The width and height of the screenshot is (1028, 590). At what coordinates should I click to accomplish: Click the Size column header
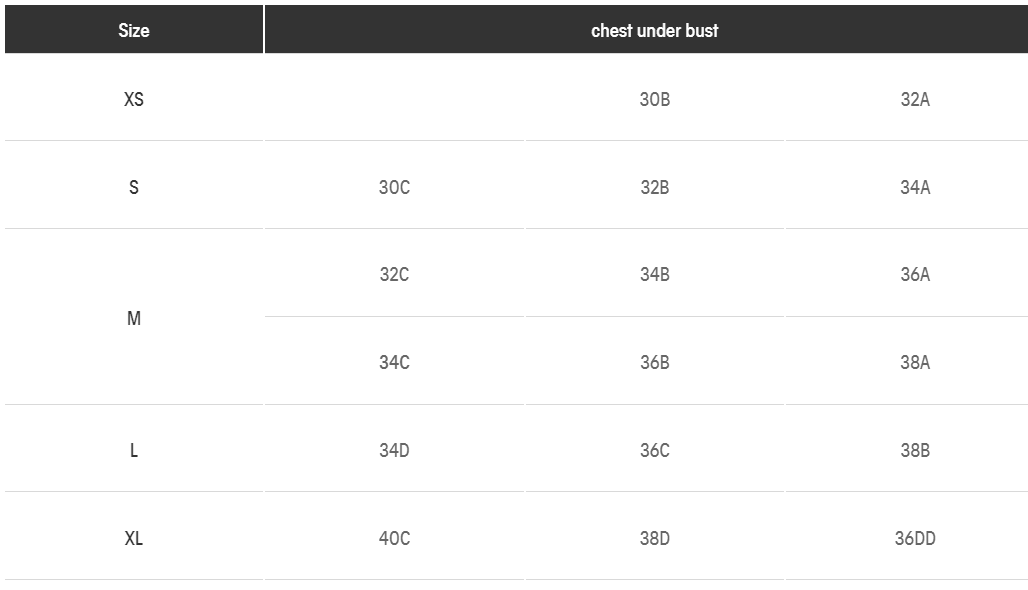[134, 30]
